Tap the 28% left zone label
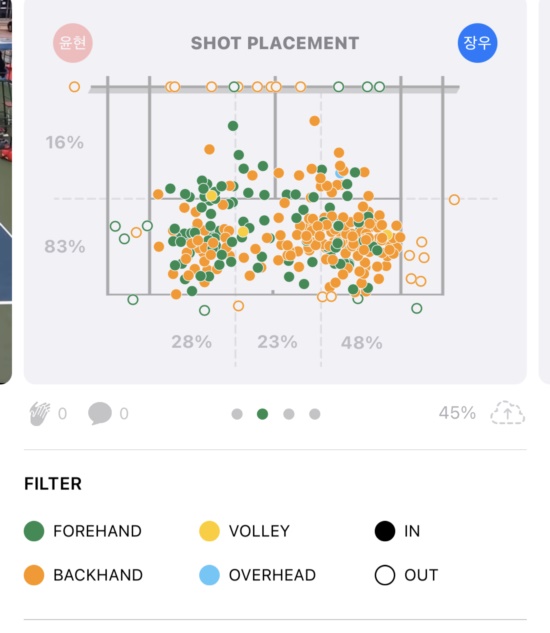 pyautogui.click(x=191, y=342)
